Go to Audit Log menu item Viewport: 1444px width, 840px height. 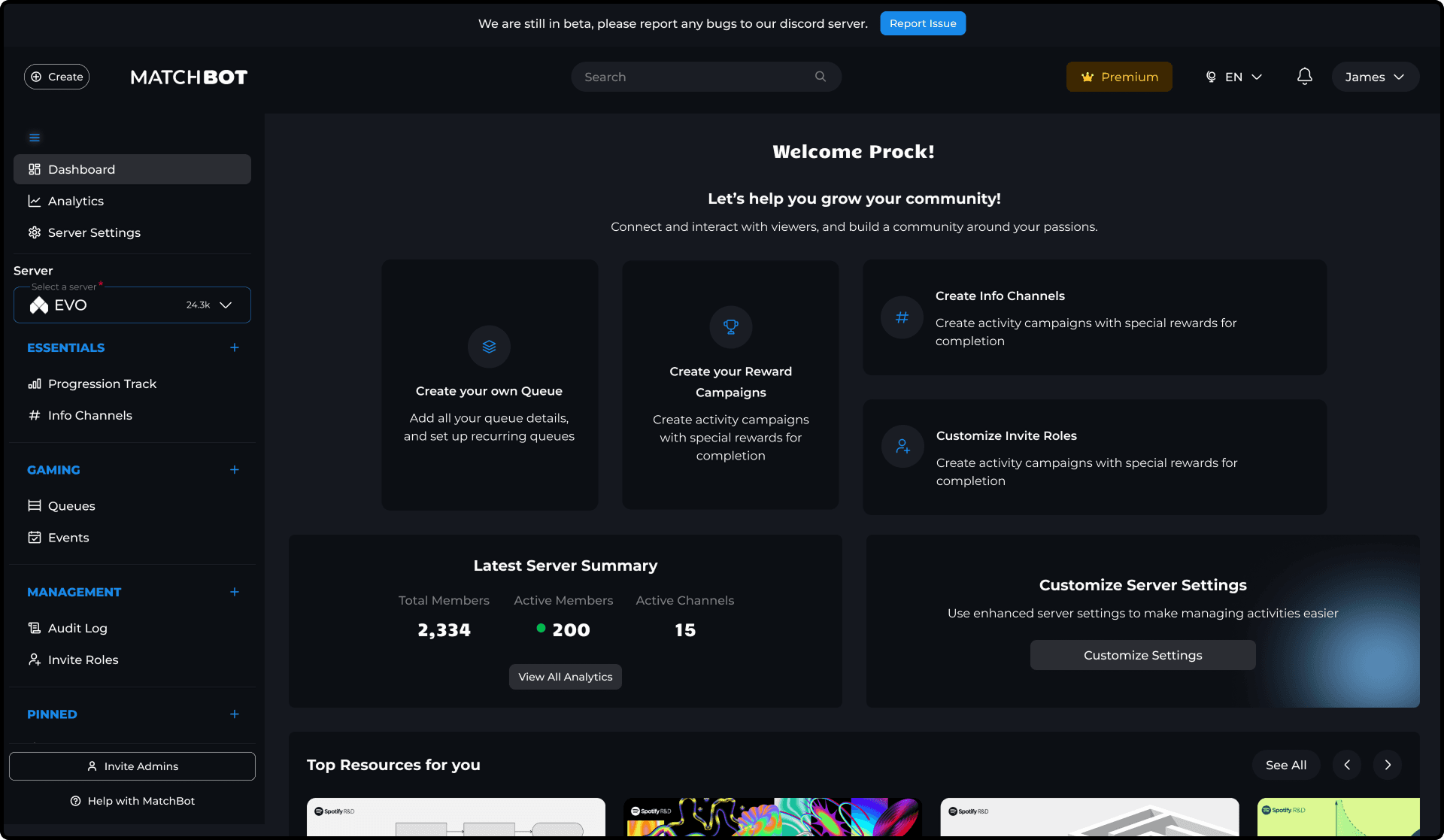77,628
